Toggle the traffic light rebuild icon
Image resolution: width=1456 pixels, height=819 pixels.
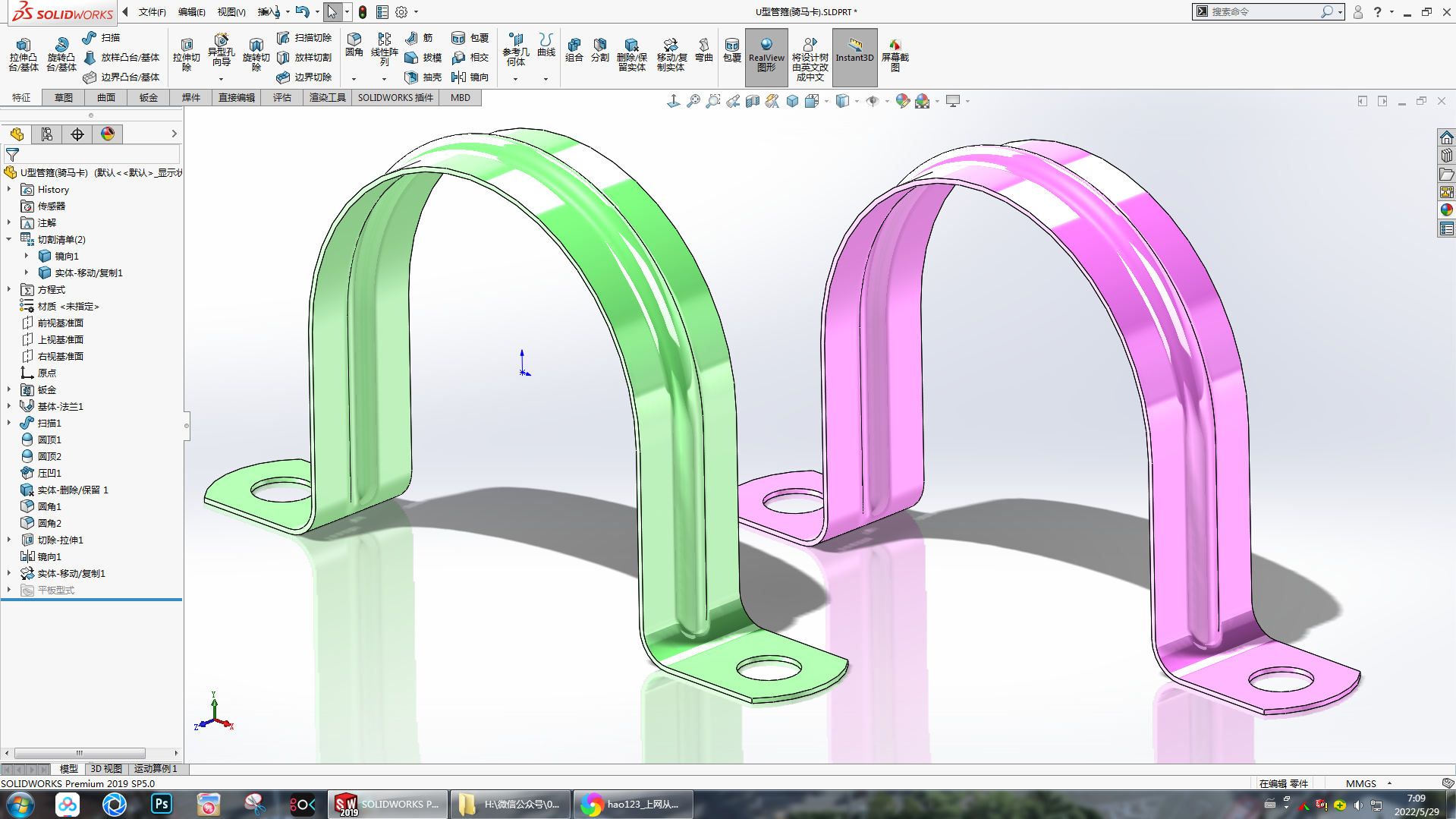pos(363,12)
